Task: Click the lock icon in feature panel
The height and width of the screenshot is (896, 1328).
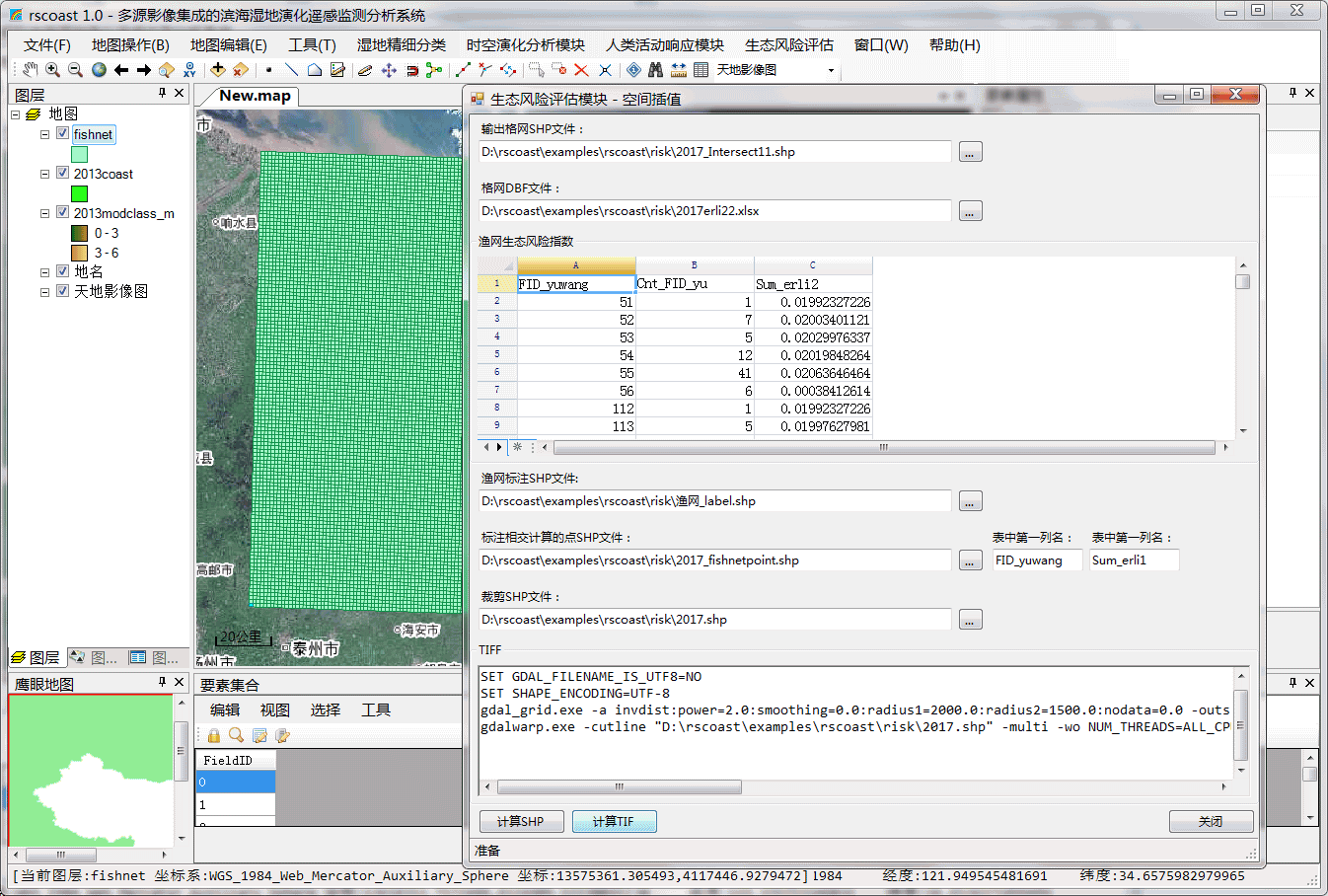Action: (x=213, y=735)
